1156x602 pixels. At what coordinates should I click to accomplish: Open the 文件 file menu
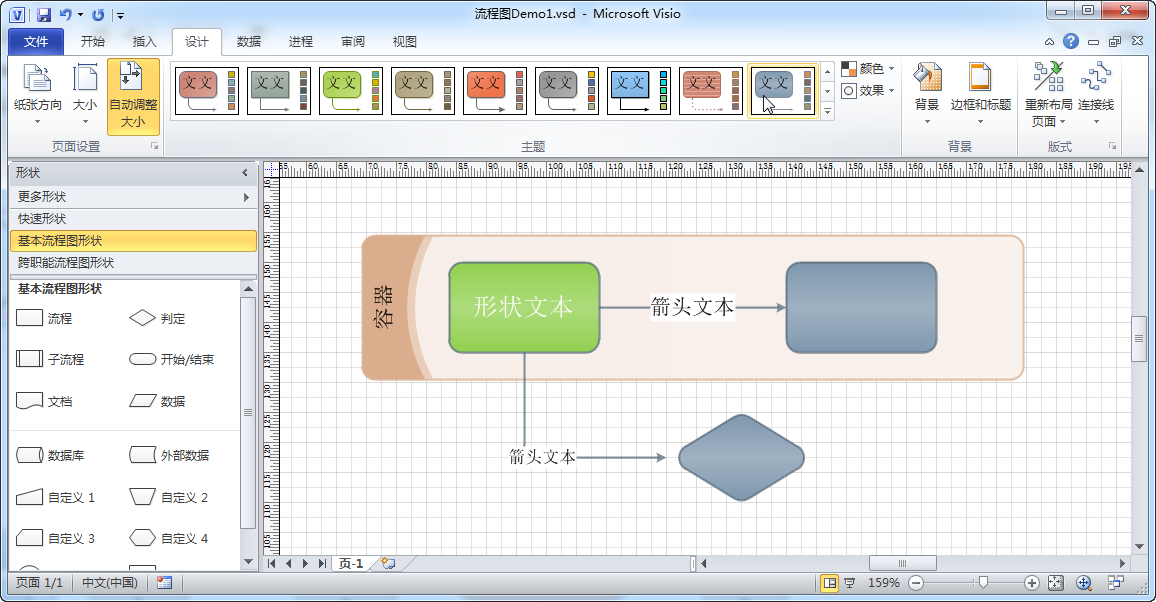(x=36, y=42)
